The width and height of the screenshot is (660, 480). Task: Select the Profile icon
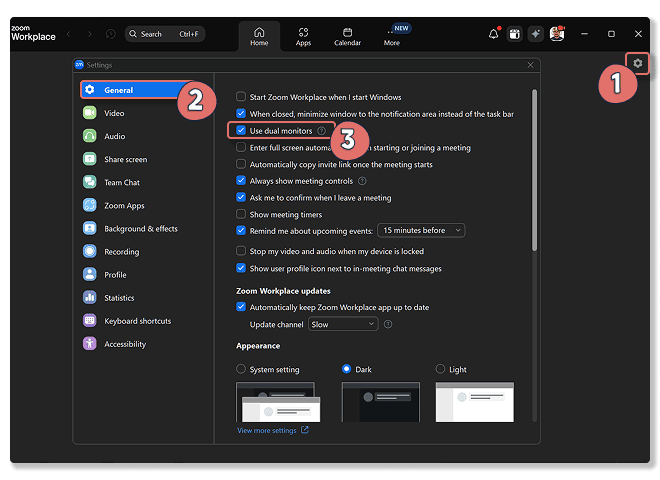[90, 275]
